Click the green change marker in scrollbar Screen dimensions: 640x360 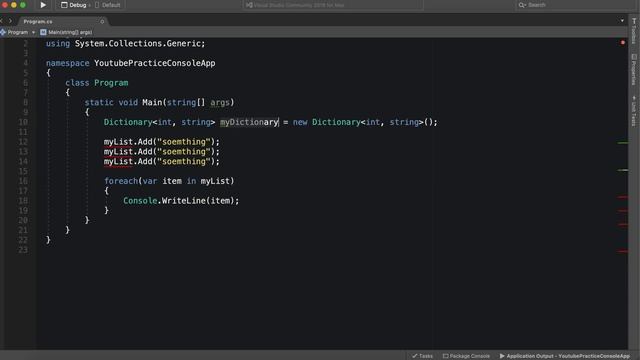click(622, 143)
